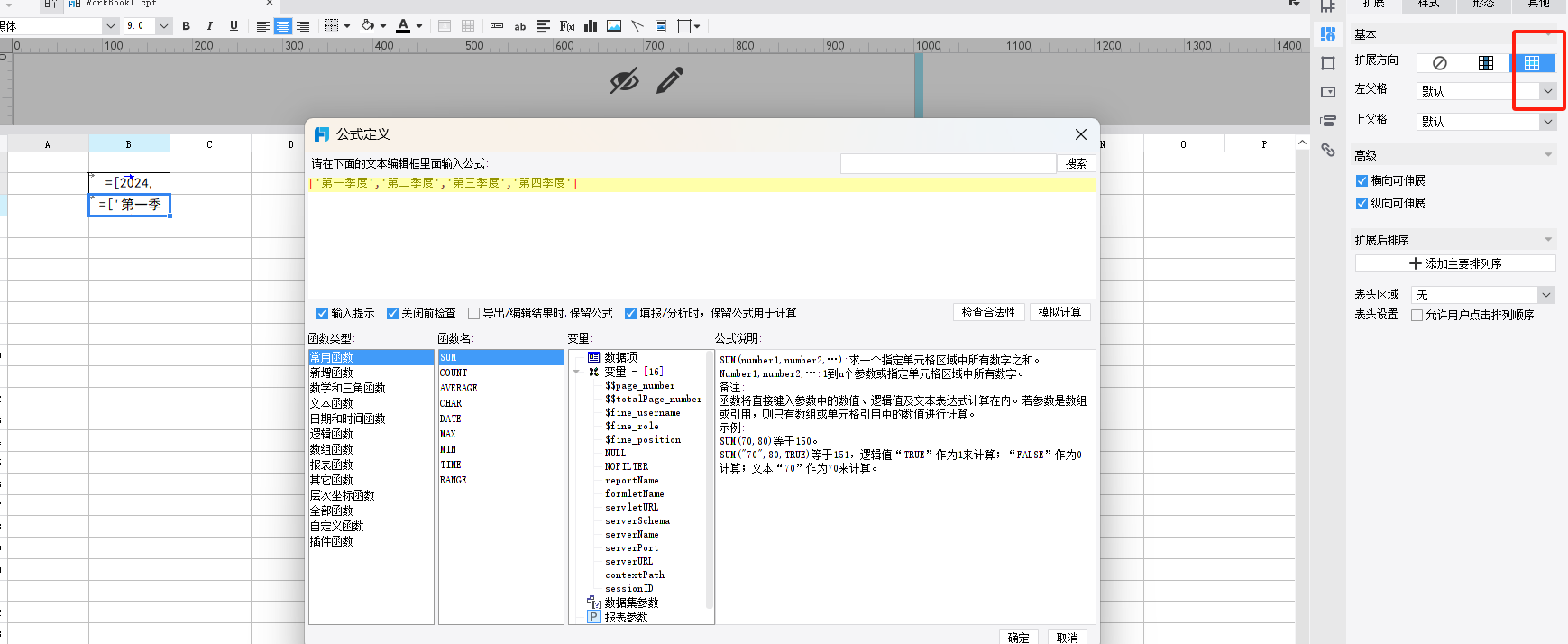Click the font color A icon
Viewport: 1568px width, 644px height.
tap(403, 26)
